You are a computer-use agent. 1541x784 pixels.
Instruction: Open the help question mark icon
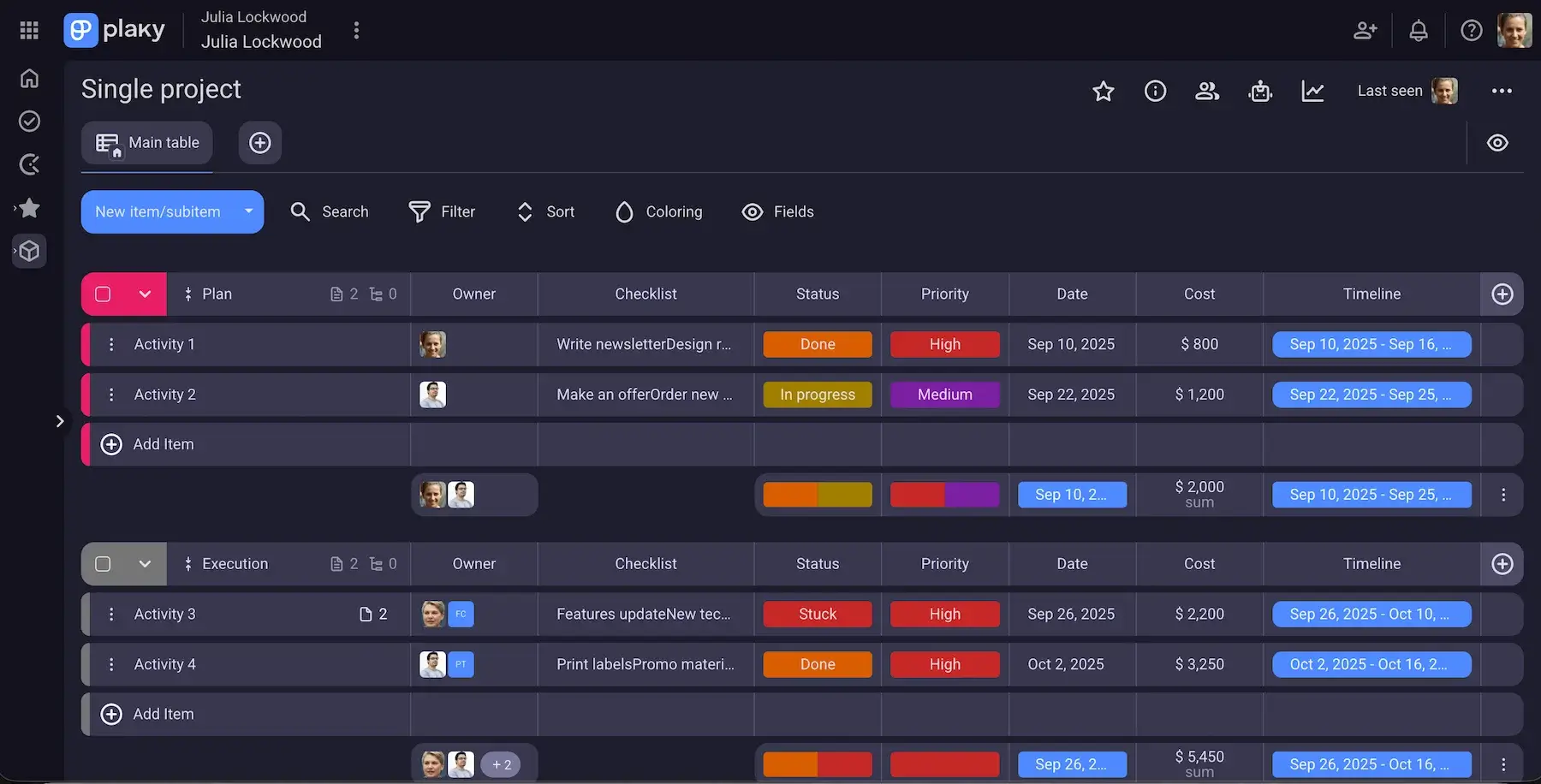[1472, 30]
